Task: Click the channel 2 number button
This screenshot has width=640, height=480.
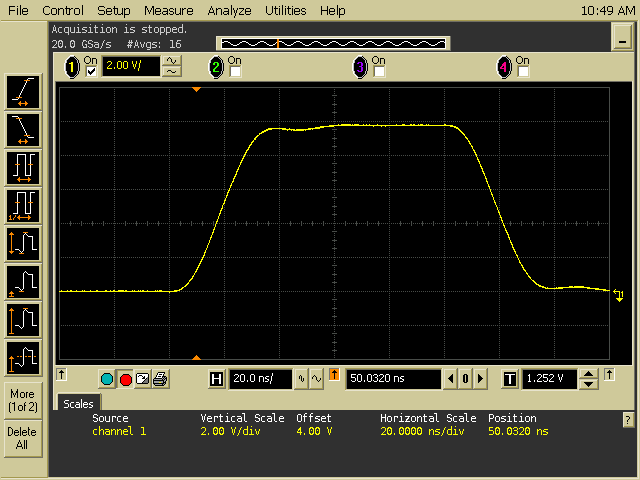Action: pyautogui.click(x=216, y=67)
